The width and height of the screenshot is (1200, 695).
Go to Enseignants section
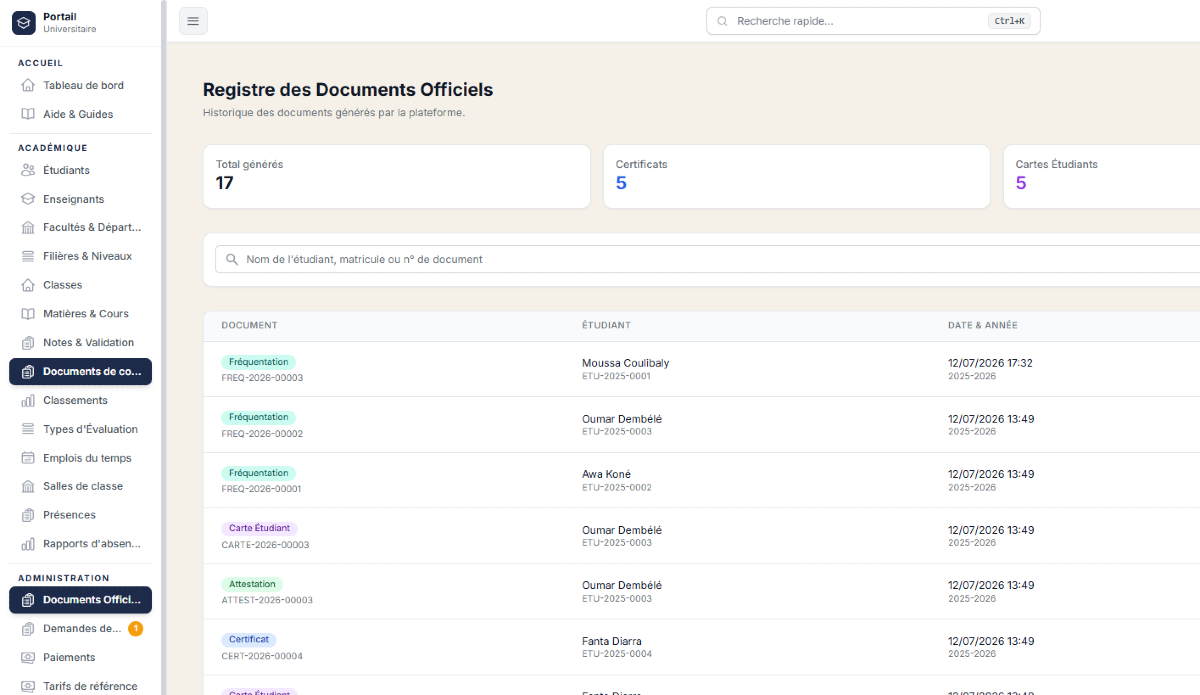pos(80,199)
